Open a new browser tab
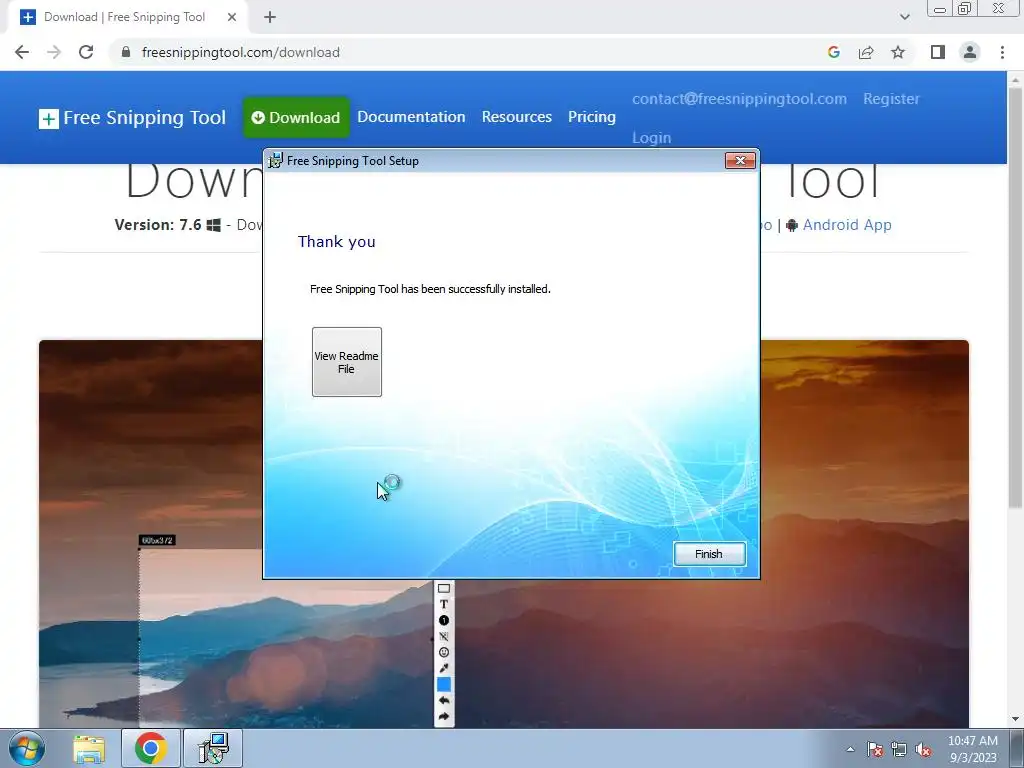Image resolution: width=1024 pixels, height=768 pixels. 270,17
